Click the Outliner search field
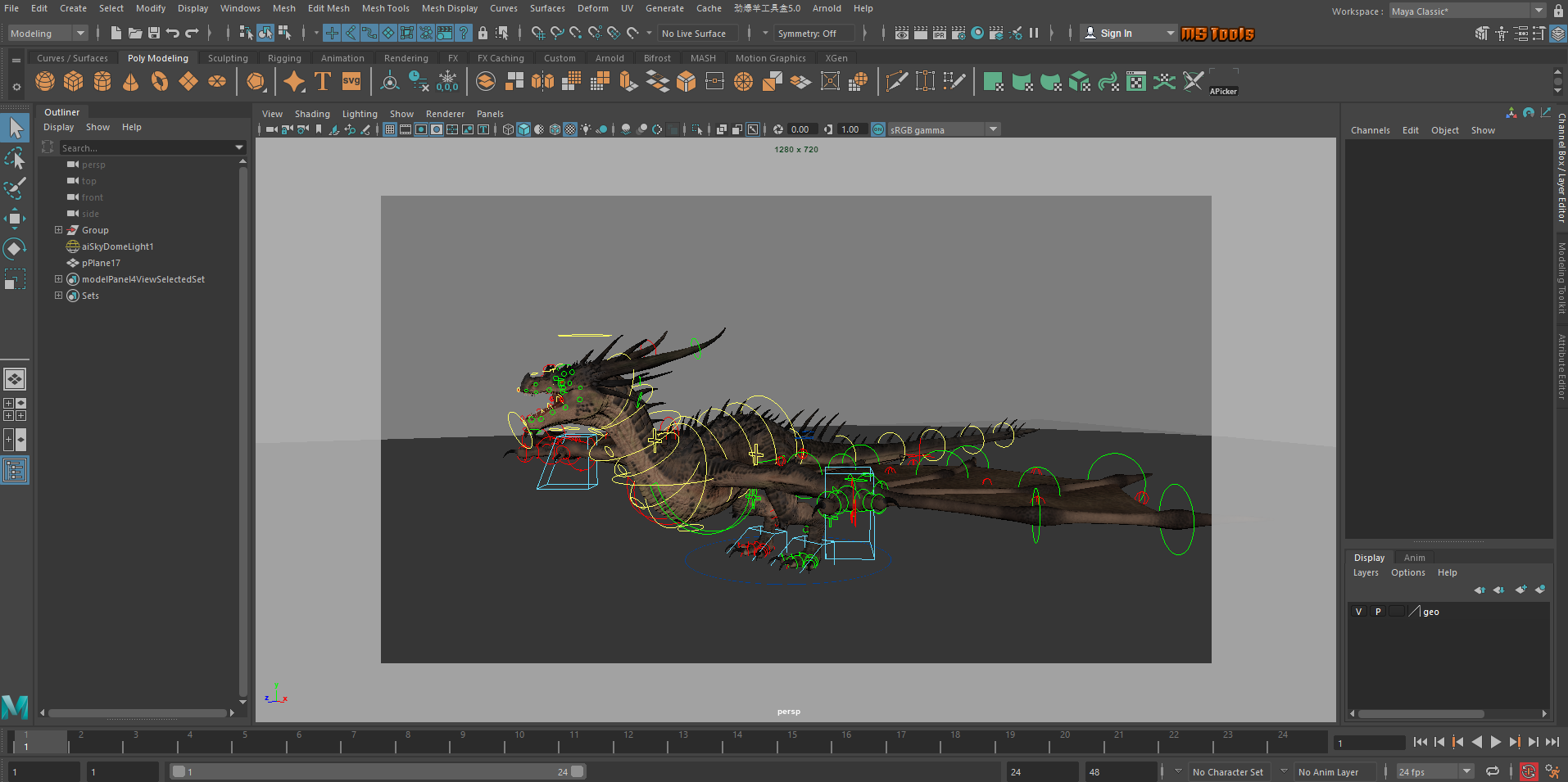1568x782 pixels. tap(152, 147)
